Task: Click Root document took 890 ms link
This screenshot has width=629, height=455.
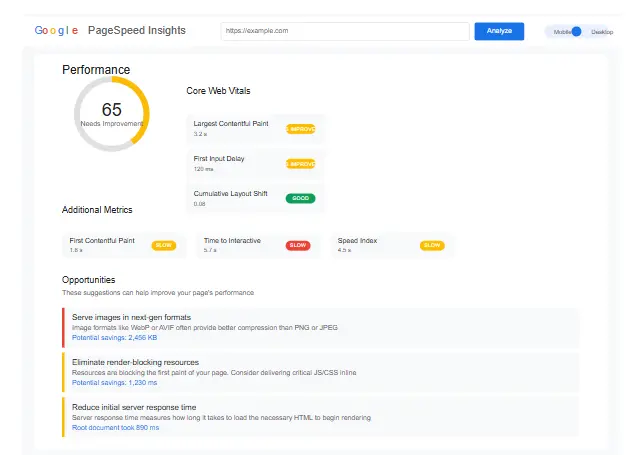Action: pyautogui.click(x=116, y=428)
